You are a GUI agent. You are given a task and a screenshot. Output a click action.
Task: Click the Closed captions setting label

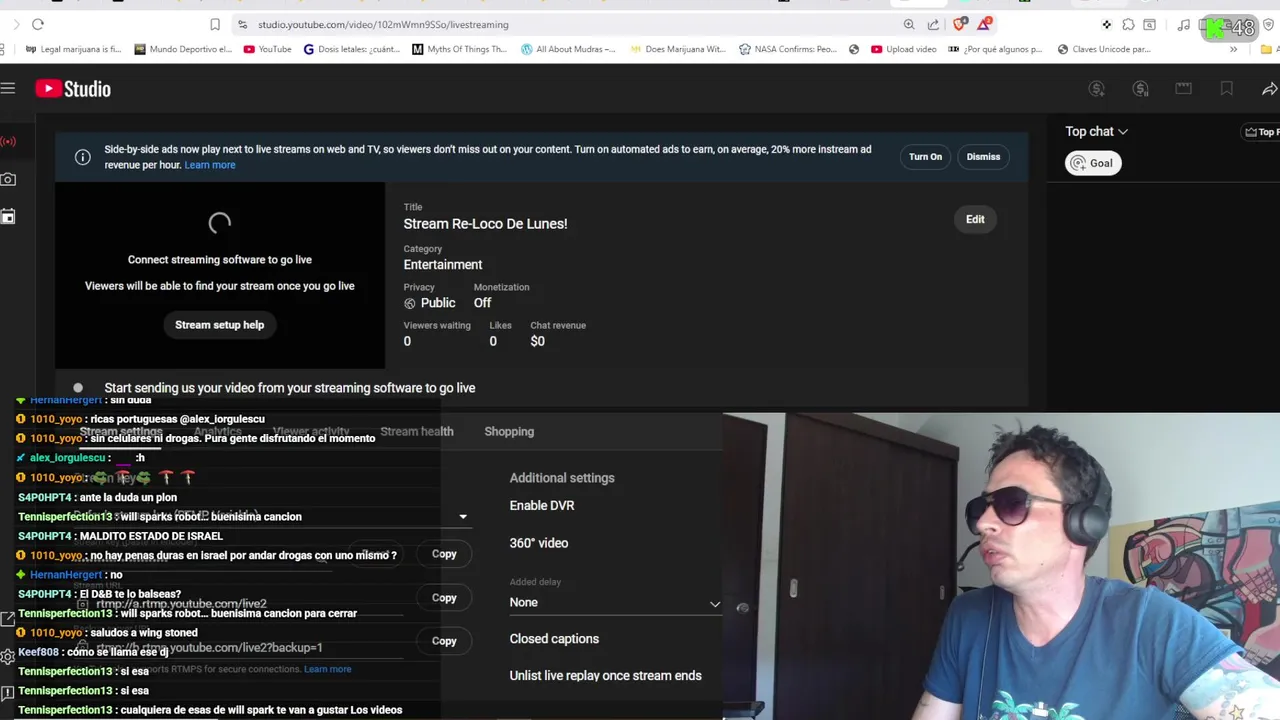click(x=554, y=639)
